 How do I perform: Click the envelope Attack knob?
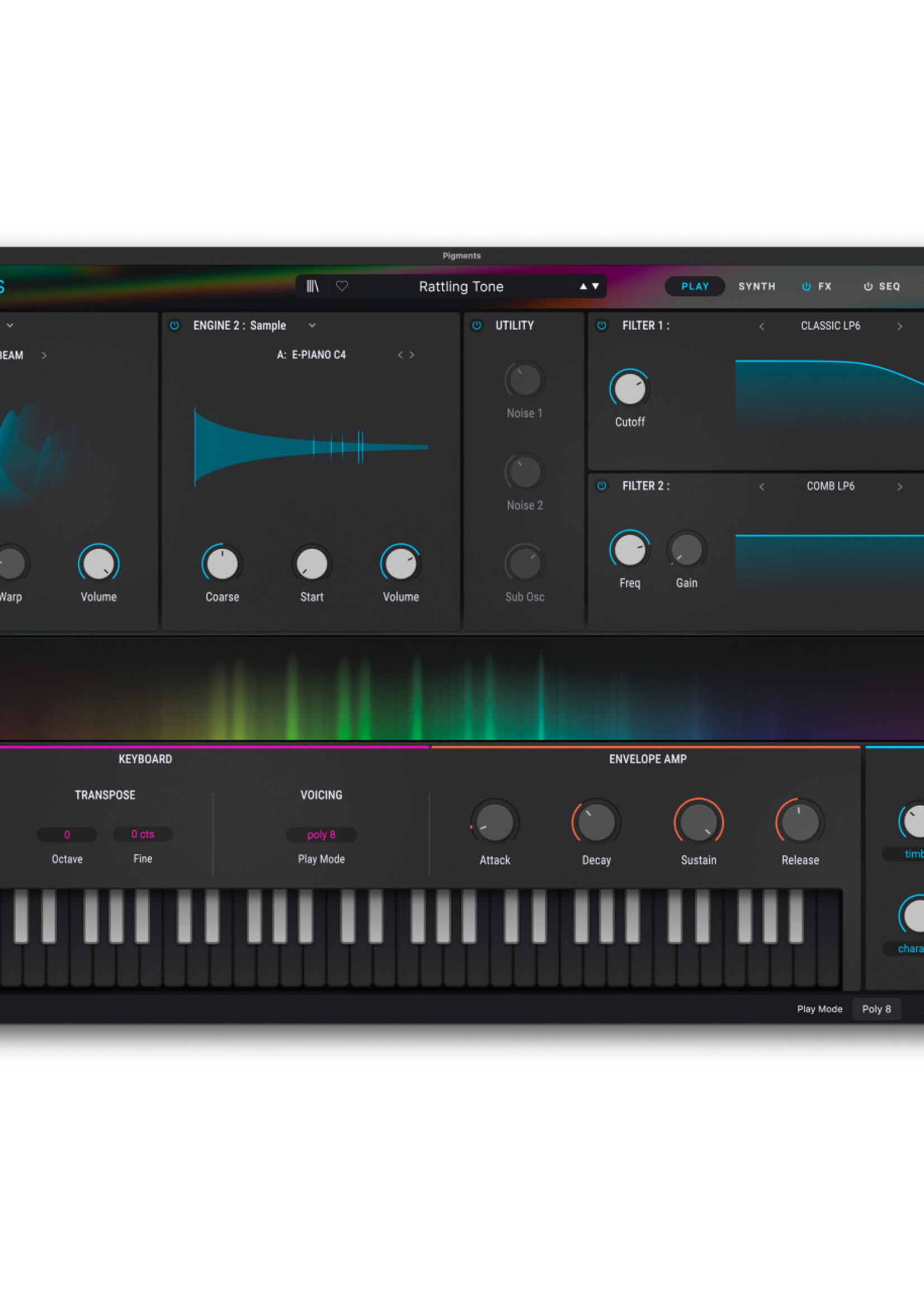point(494,822)
